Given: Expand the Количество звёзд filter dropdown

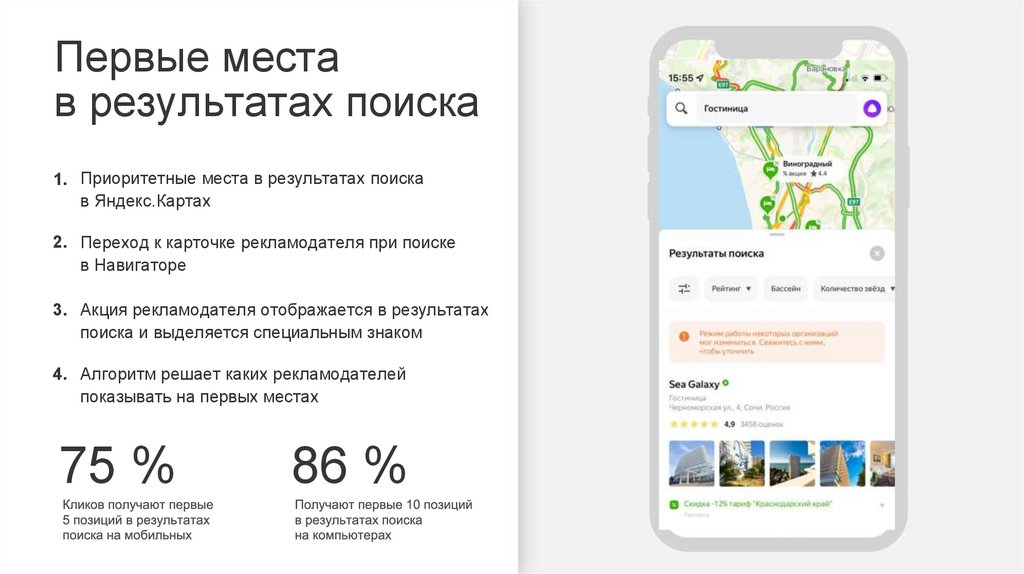Looking at the screenshot, I should point(856,289).
